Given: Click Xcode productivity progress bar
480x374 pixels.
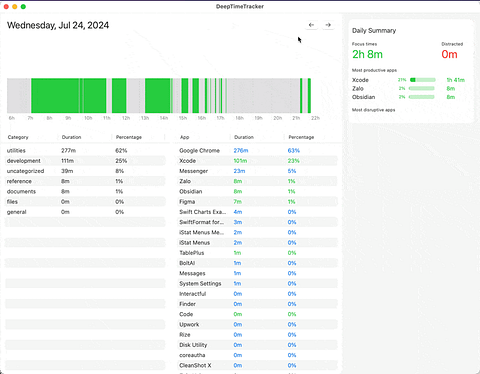Looking at the screenshot, I should point(423,80).
